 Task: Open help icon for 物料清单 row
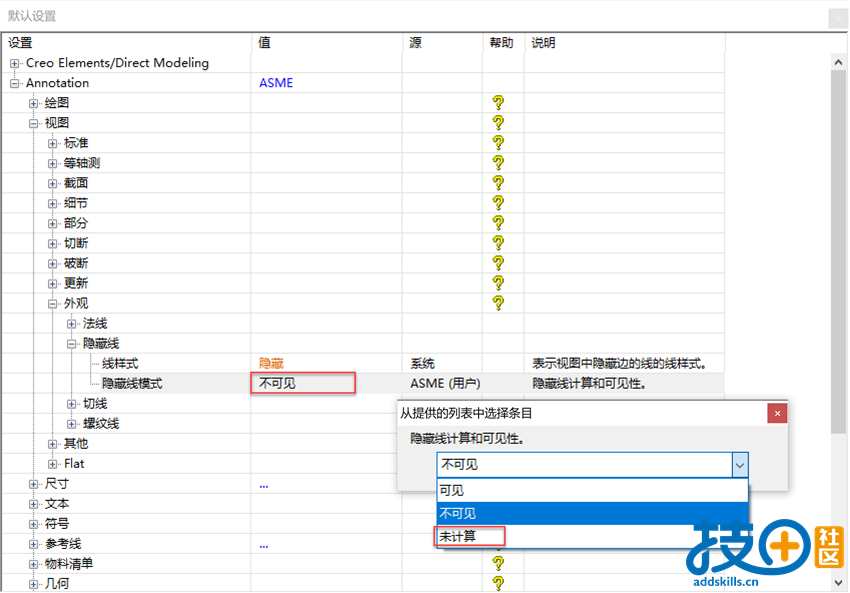pos(498,564)
